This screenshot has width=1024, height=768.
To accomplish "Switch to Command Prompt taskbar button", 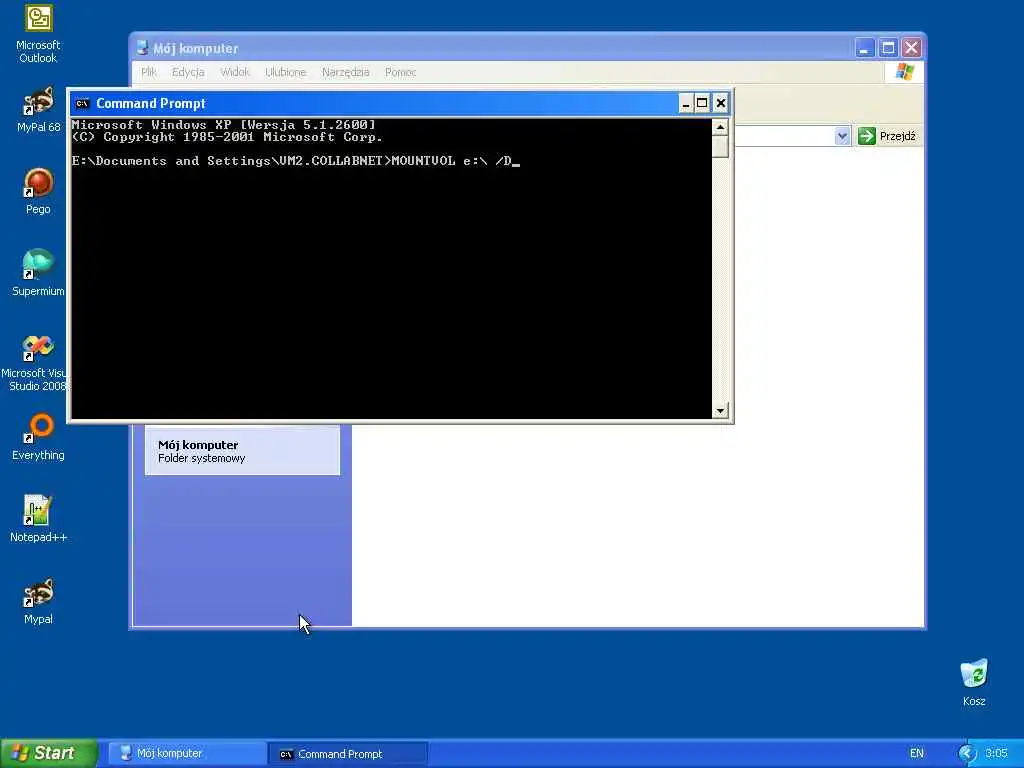I will tap(347, 754).
